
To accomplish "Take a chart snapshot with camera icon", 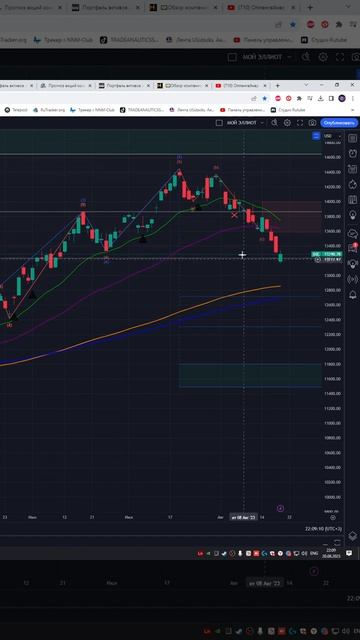I will point(312,122).
